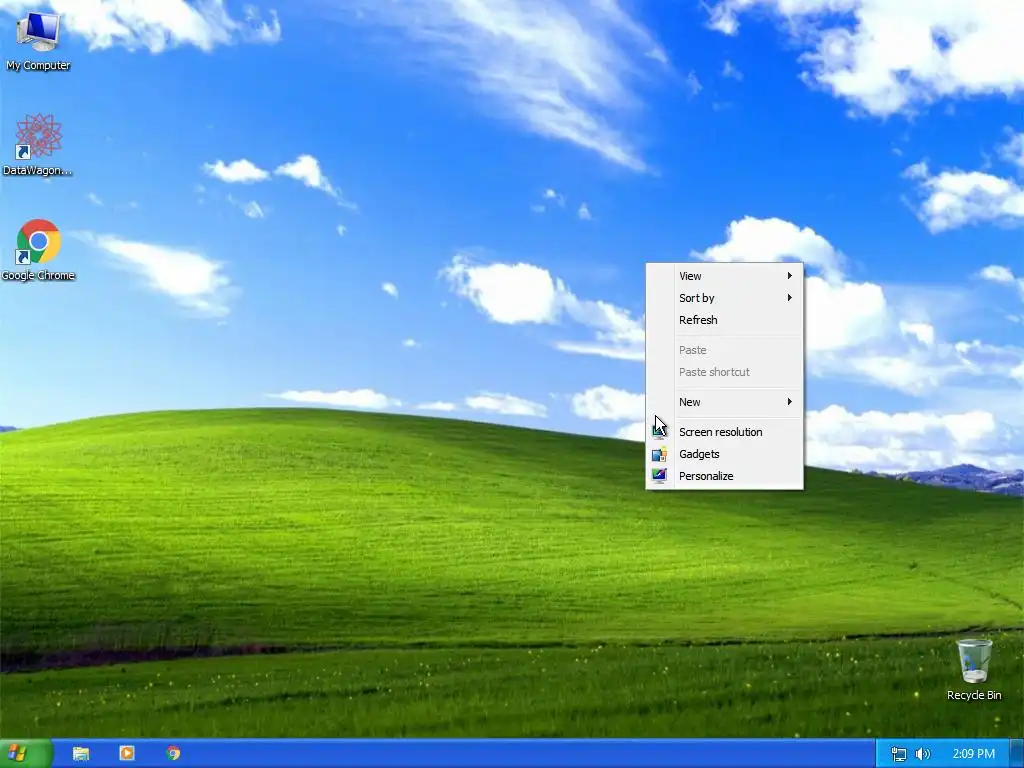Click the greyed-out Paste menu entry

coord(724,350)
